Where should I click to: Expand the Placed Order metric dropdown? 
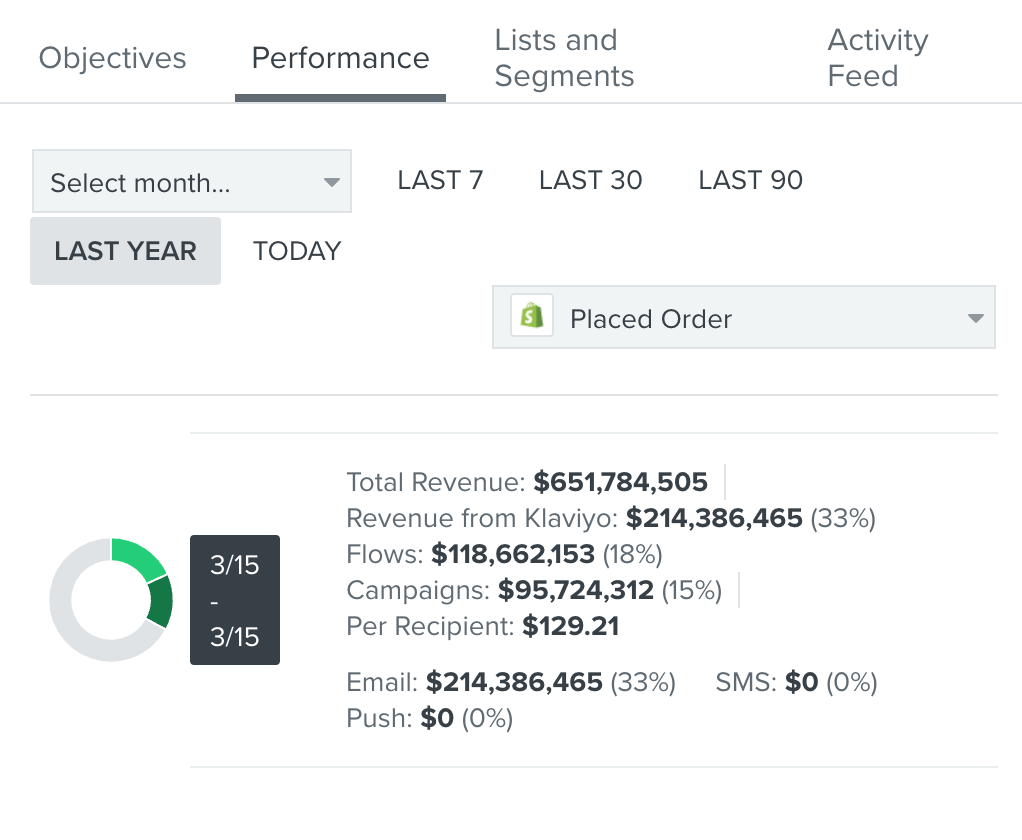744,318
